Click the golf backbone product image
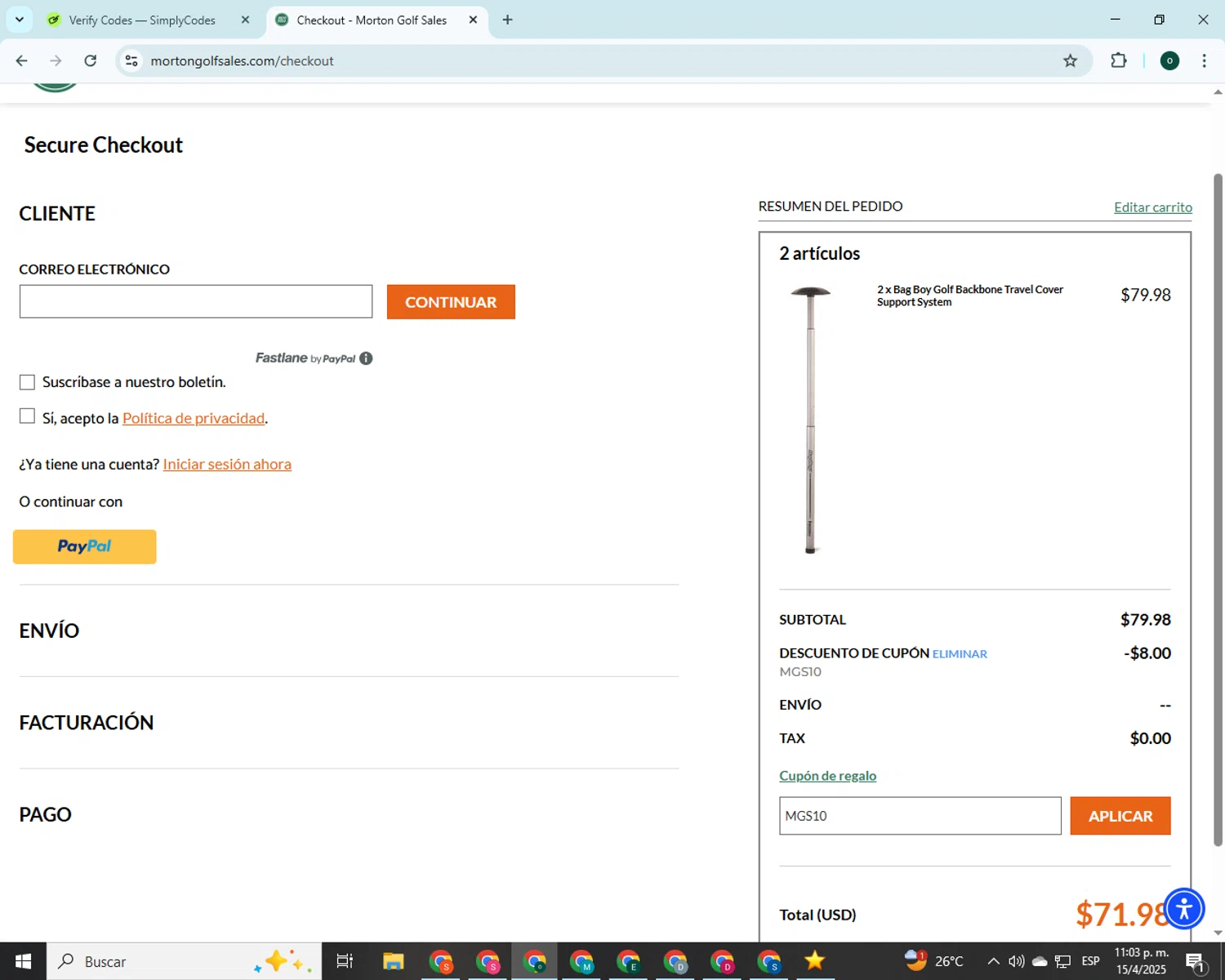The image size is (1225, 980). [x=811, y=420]
